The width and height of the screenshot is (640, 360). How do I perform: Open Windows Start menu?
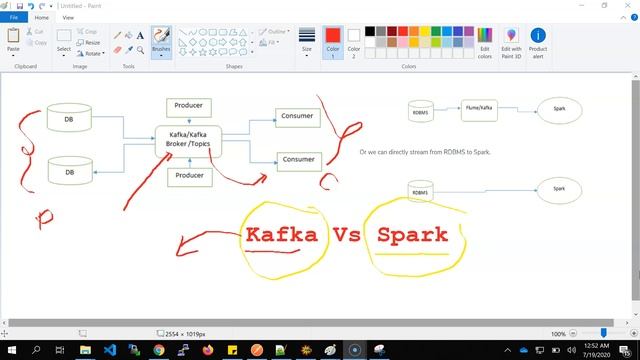11,350
